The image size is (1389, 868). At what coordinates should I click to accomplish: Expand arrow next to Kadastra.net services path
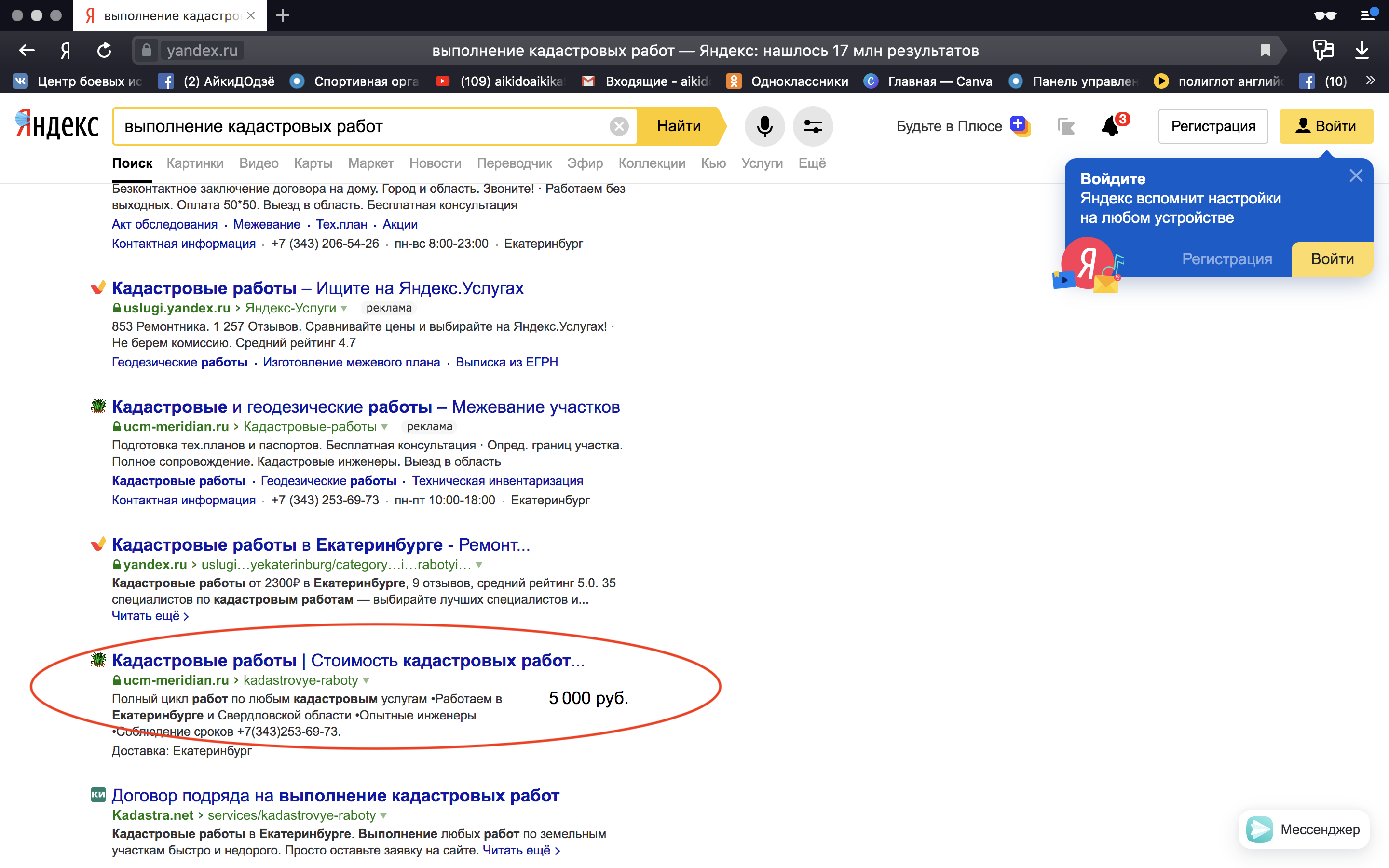tap(383, 816)
